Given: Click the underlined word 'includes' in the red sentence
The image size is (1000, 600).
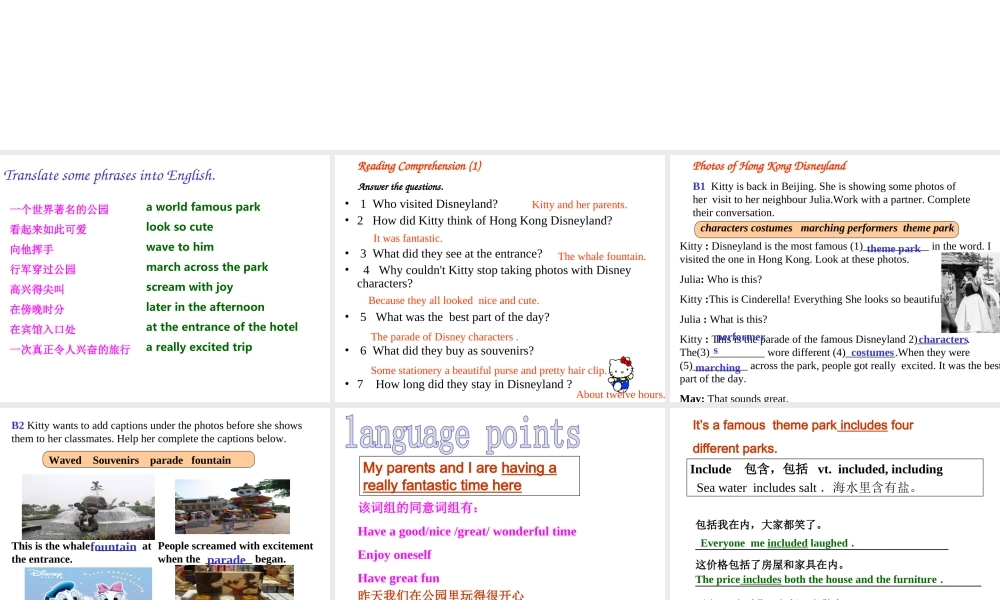Looking at the screenshot, I should coord(863,425).
